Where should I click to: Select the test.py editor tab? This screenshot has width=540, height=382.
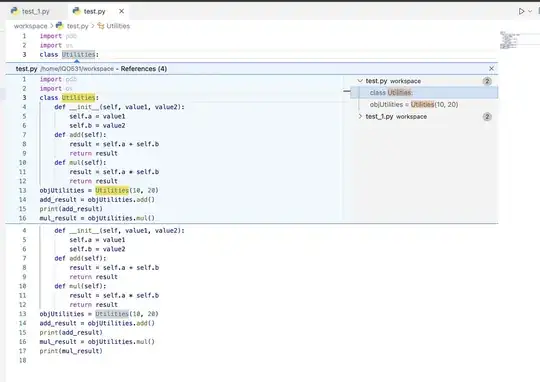[94, 11]
